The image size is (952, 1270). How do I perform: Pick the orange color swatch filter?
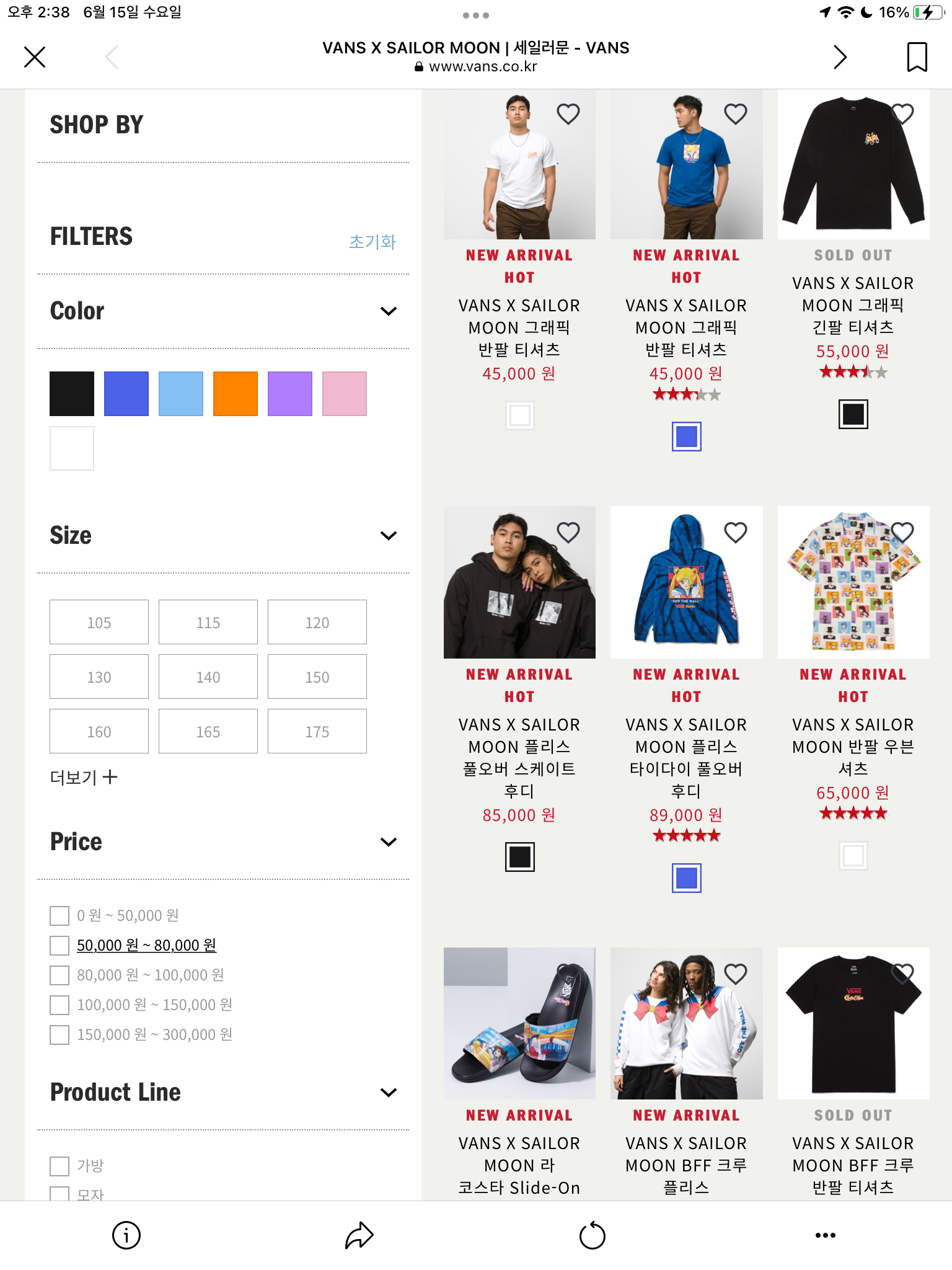point(236,394)
